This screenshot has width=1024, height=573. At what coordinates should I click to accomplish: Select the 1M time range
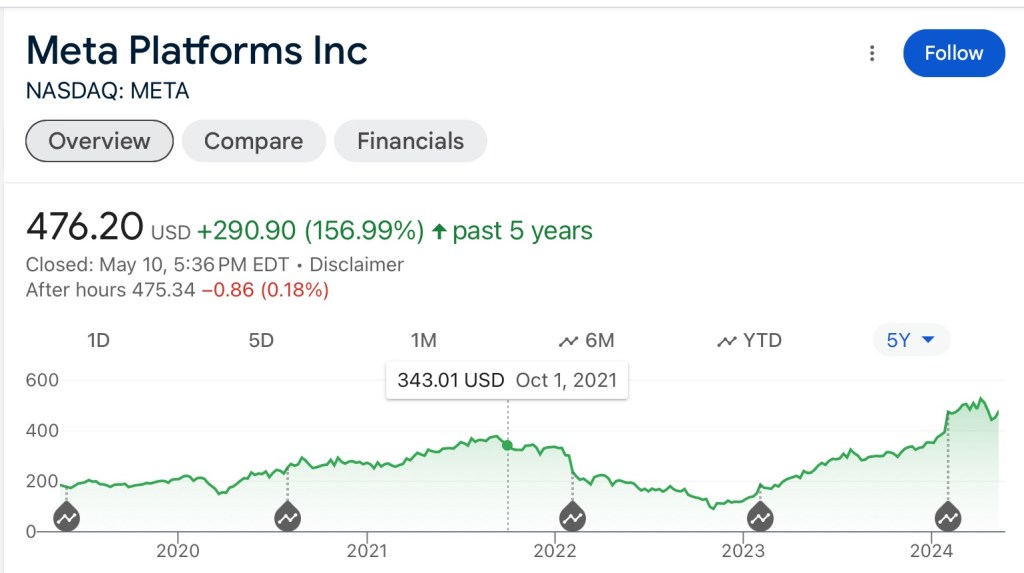[424, 341]
